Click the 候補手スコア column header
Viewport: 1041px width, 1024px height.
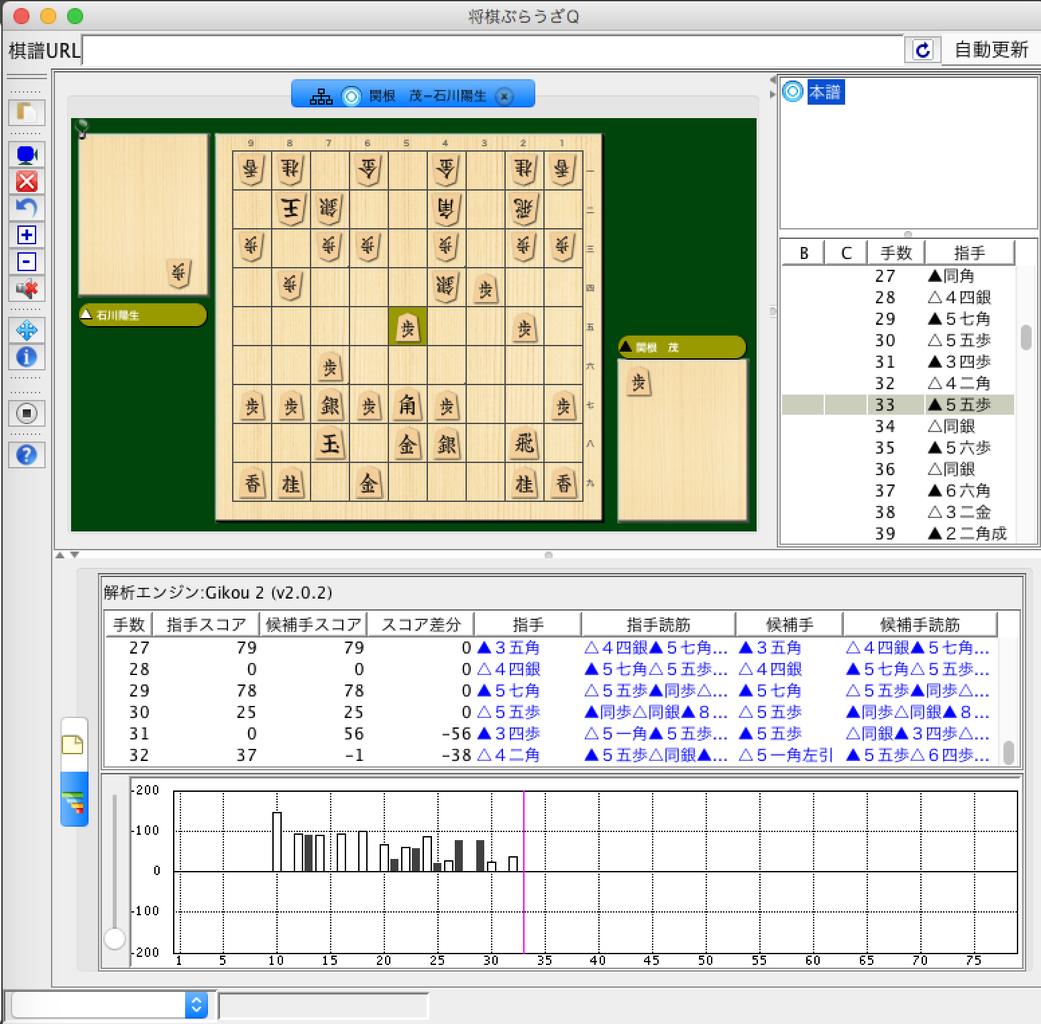pyautogui.click(x=313, y=624)
